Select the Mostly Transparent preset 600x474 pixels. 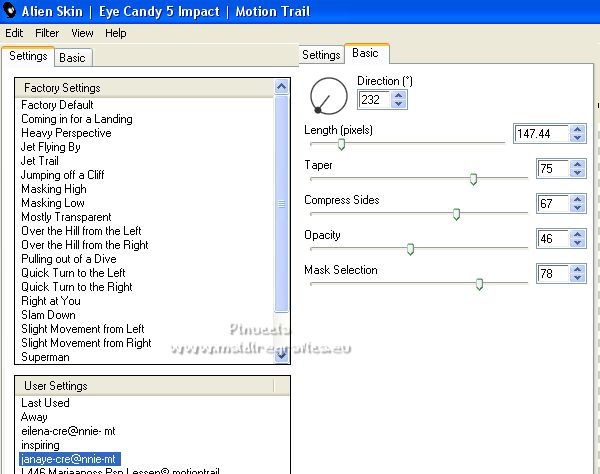click(x=66, y=217)
